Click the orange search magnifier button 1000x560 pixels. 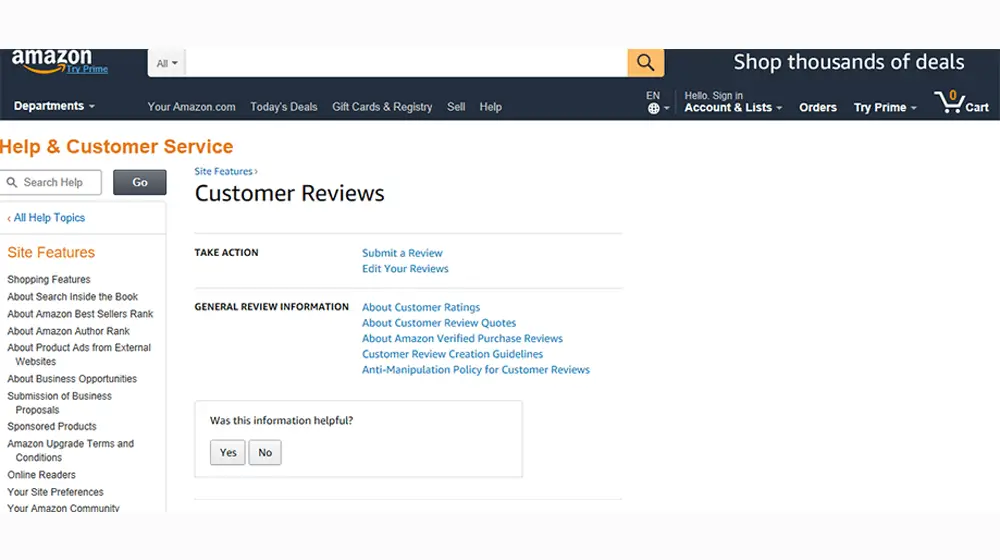pos(646,63)
